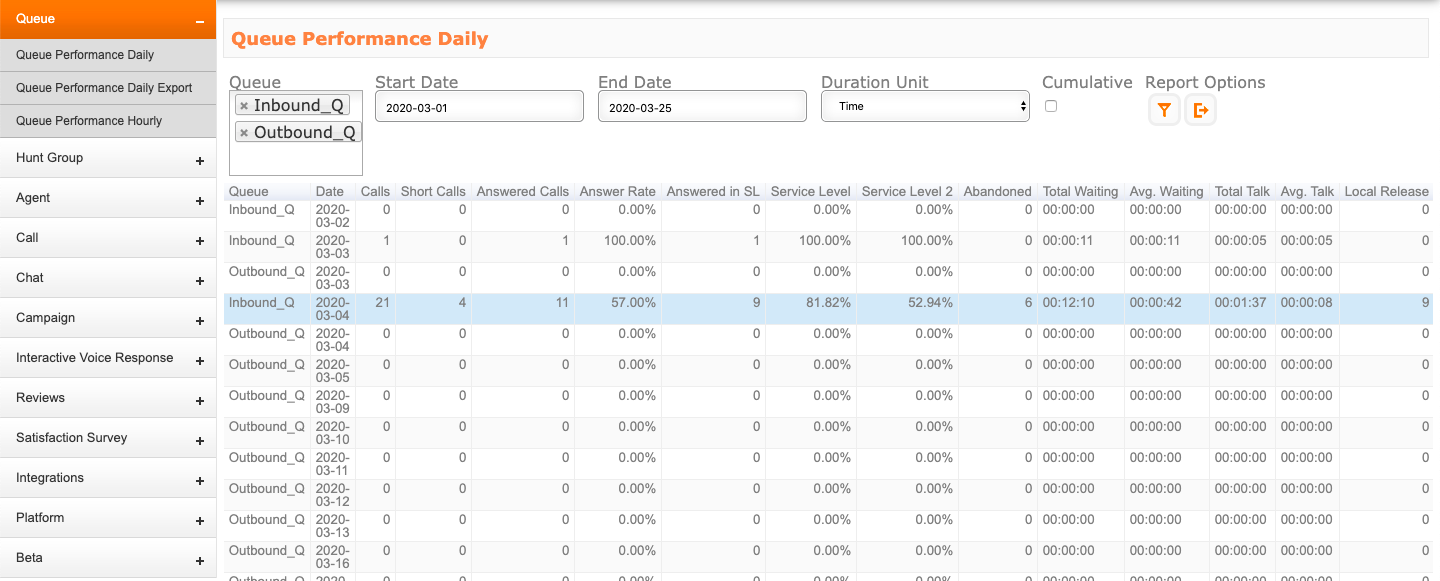Click the 00:00:42 avg waiting value
Viewport: 1440px width, 581px height.
pyautogui.click(x=1155, y=302)
